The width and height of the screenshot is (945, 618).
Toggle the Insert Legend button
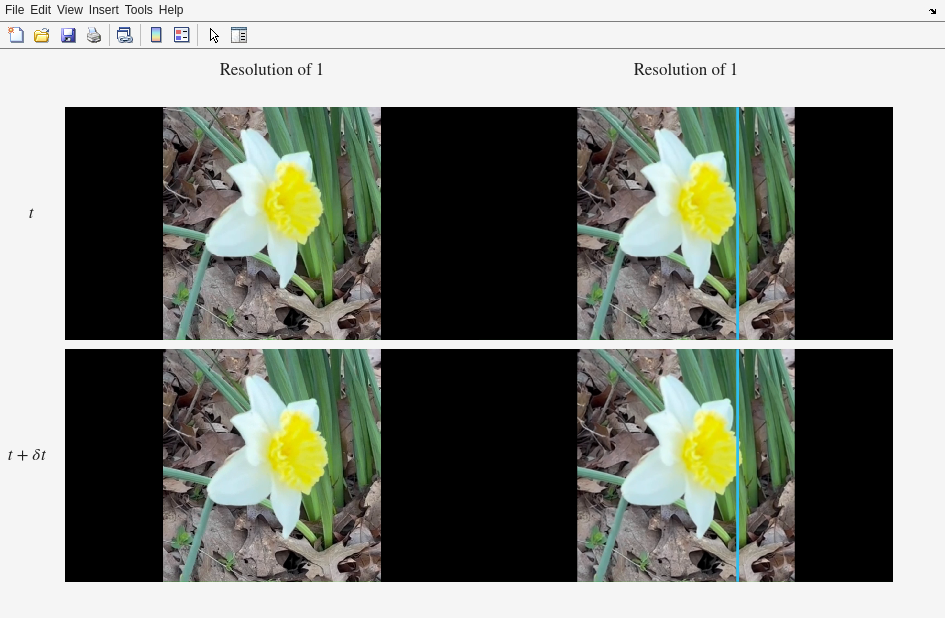coord(182,35)
